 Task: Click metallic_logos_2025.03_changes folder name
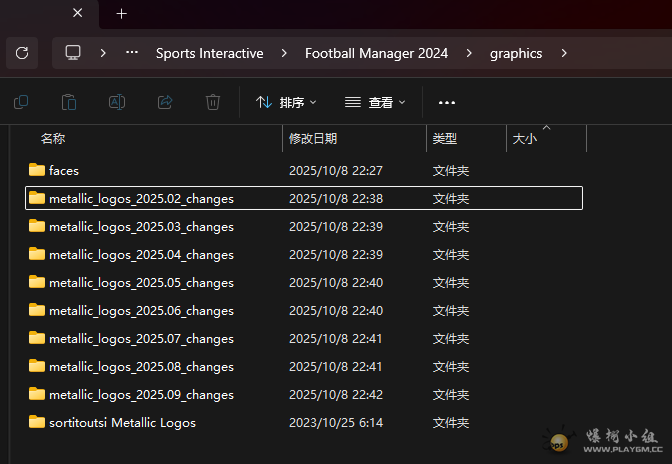coord(141,227)
